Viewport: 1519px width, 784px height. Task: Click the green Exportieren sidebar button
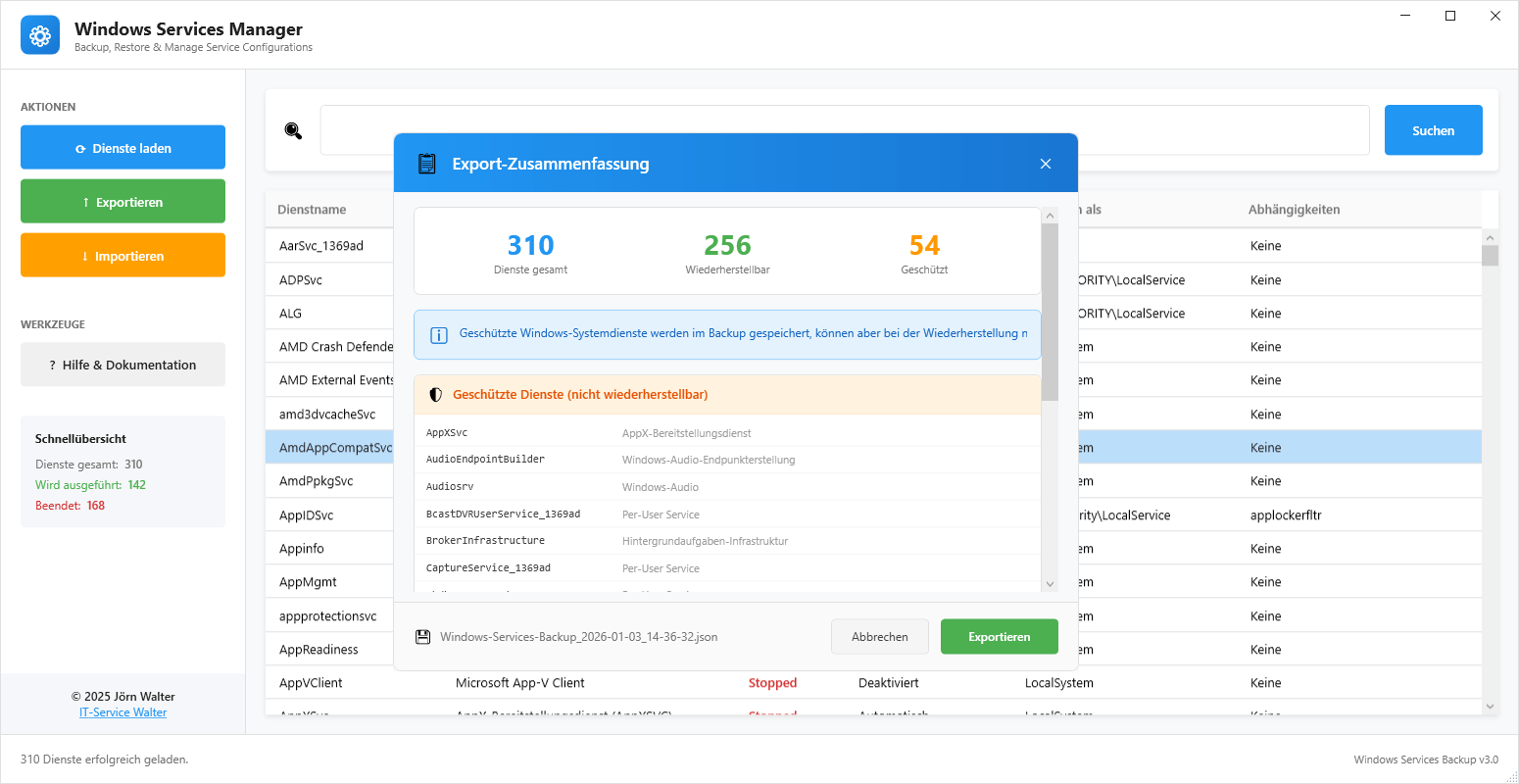122,202
